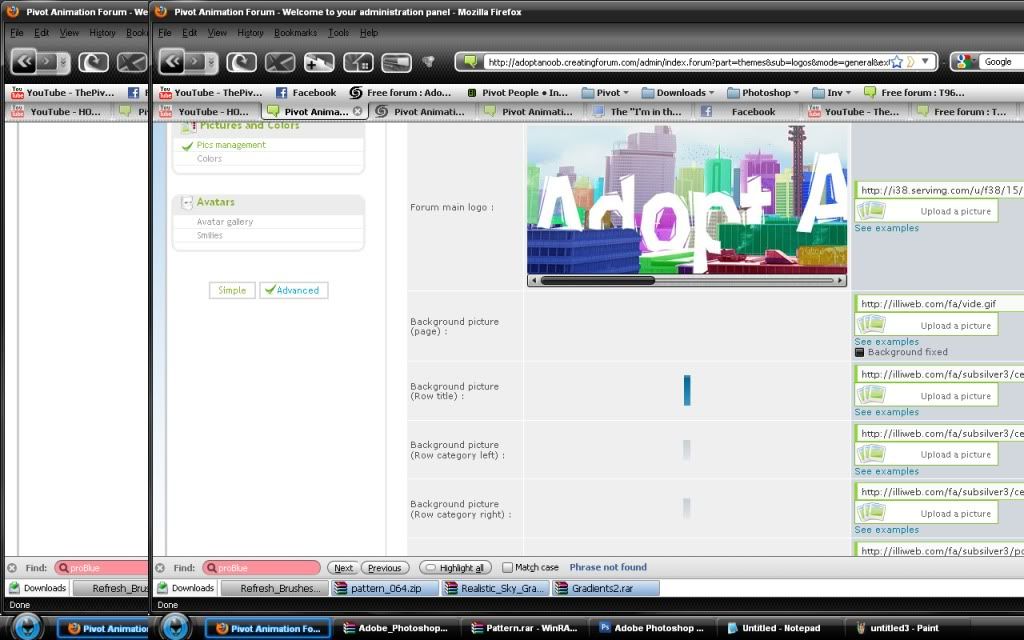Open the back/forward history dropdown in main window
The image size is (1024, 640).
coord(211,62)
